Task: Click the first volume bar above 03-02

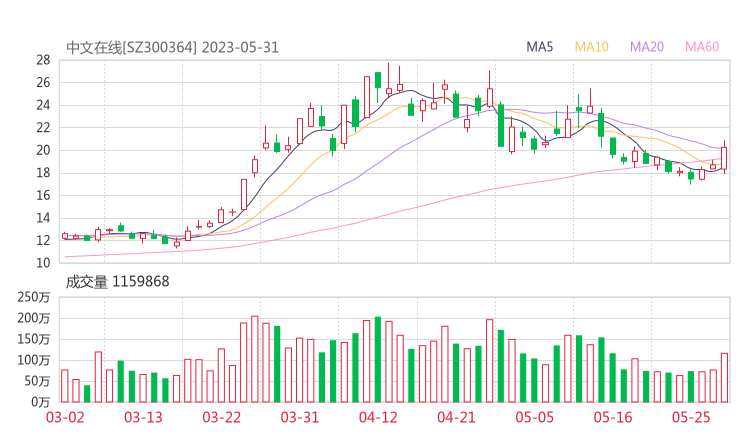Action: click(x=65, y=386)
